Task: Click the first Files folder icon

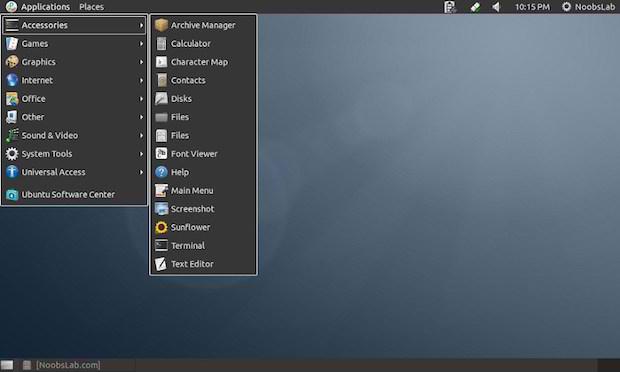Action: coord(161,117)
